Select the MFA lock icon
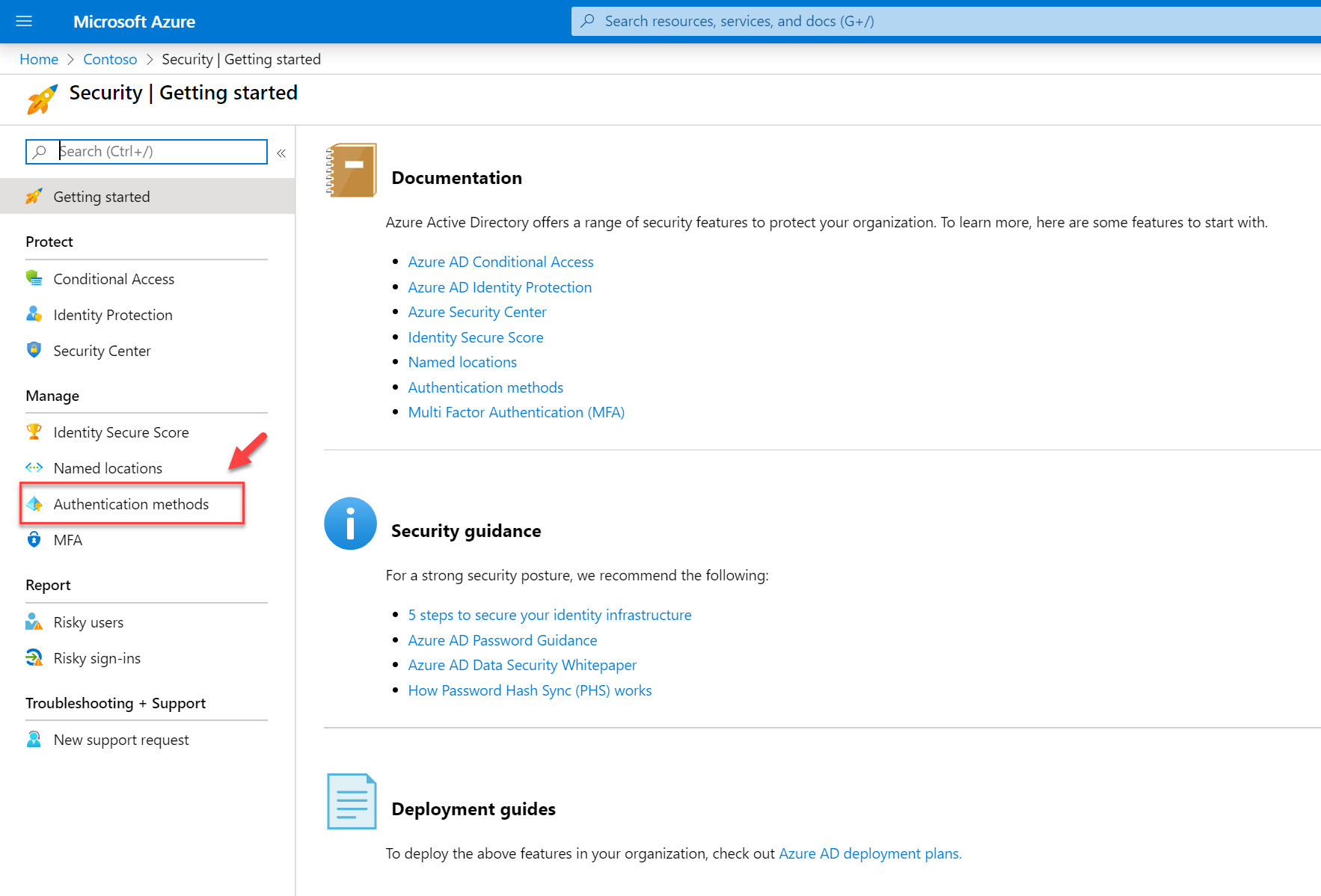Viewport: 1321px width, 896px height. click(x=34, y=539)
